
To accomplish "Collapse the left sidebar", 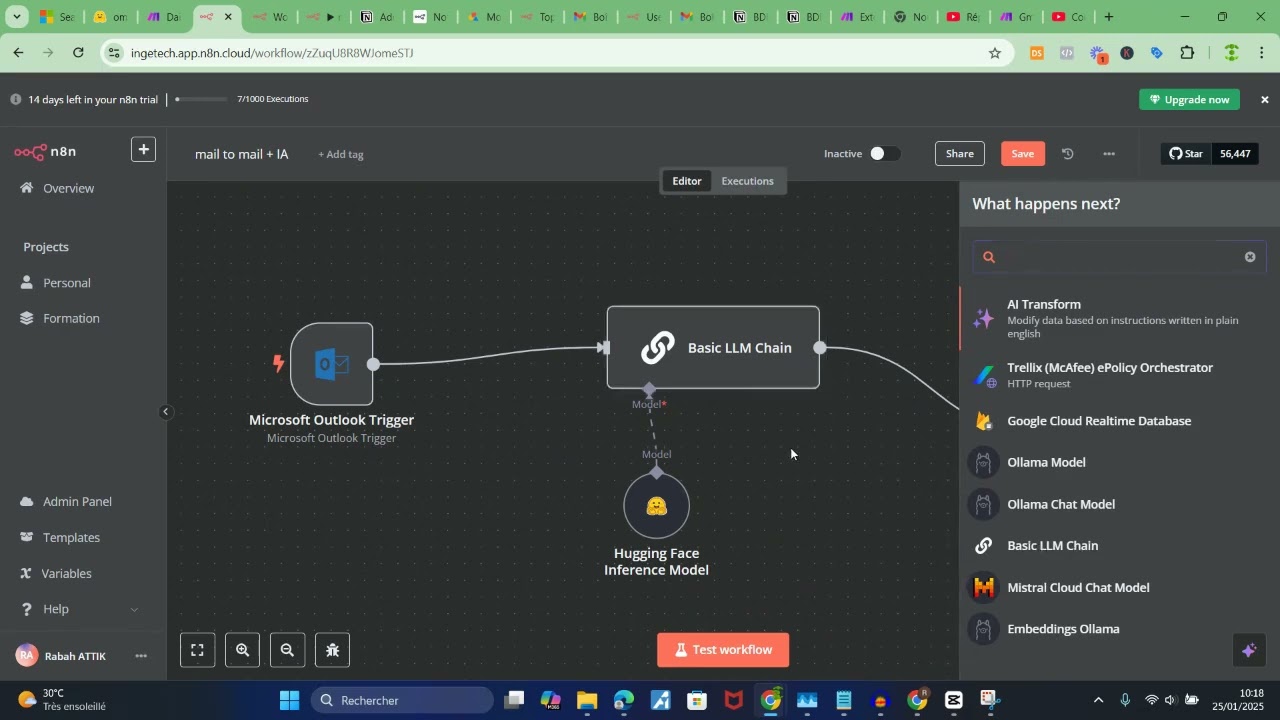I will 166,411.
